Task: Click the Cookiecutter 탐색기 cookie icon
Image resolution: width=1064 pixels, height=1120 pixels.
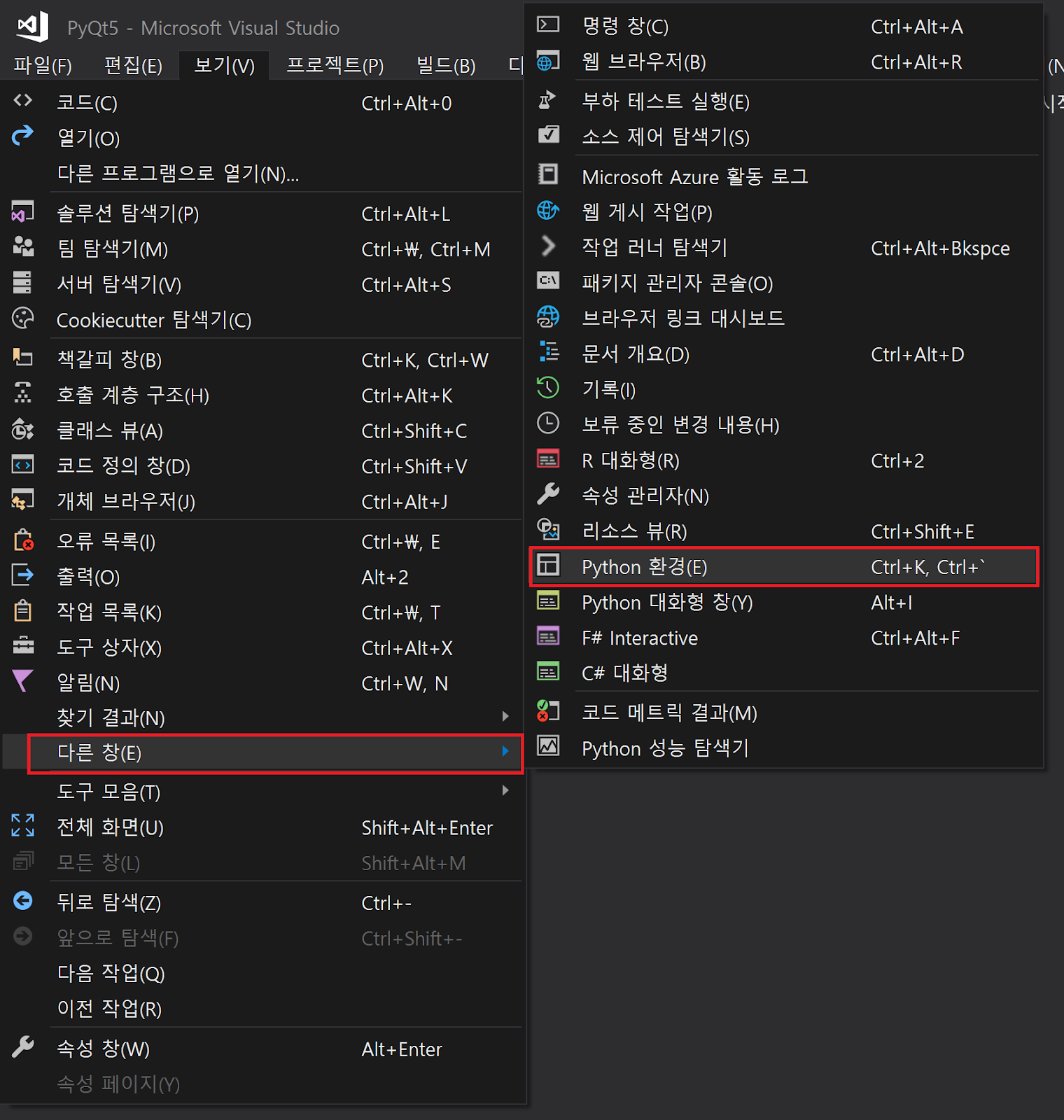Action: [22, 318]
